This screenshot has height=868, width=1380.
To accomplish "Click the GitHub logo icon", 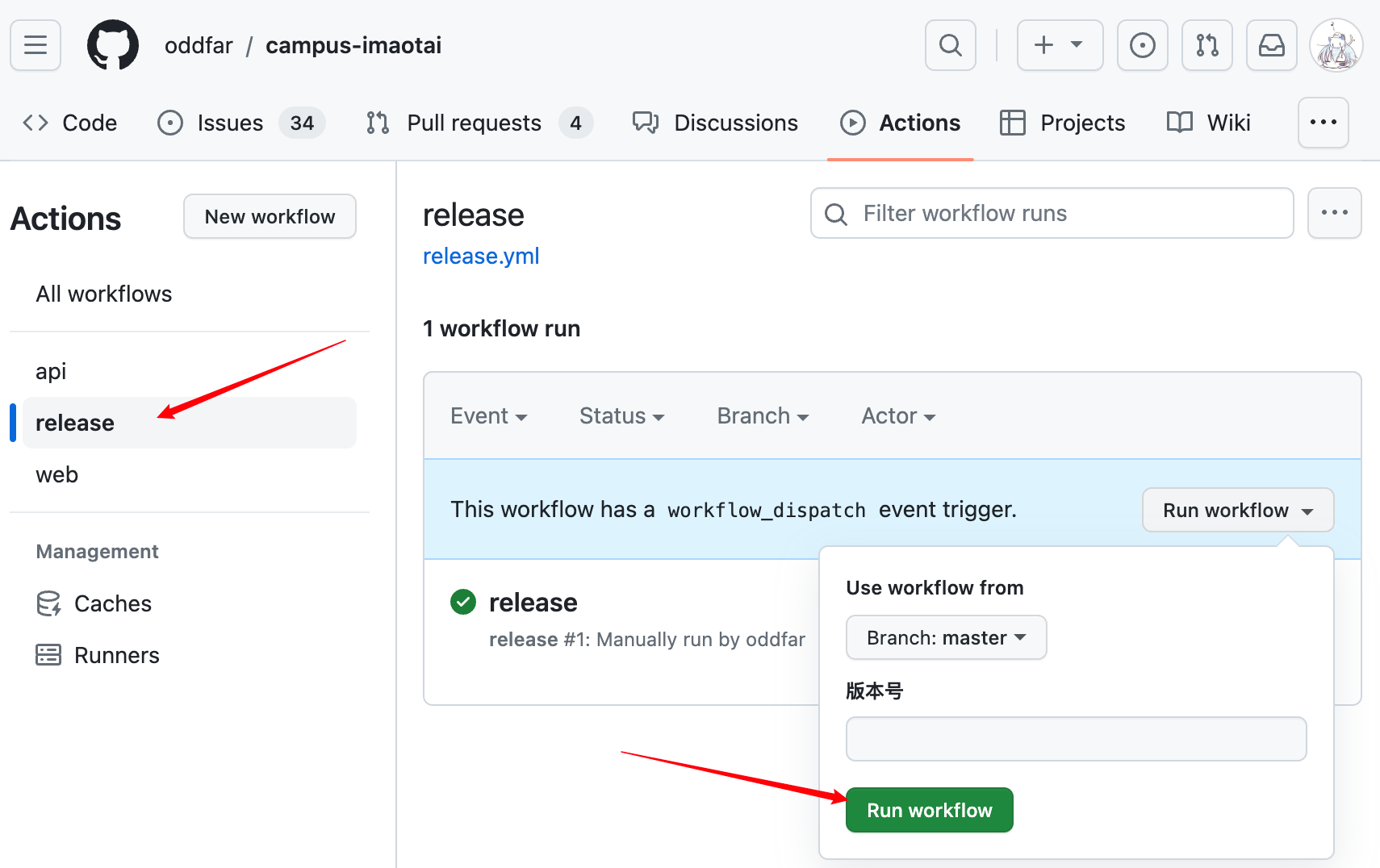I will point(113,45).
